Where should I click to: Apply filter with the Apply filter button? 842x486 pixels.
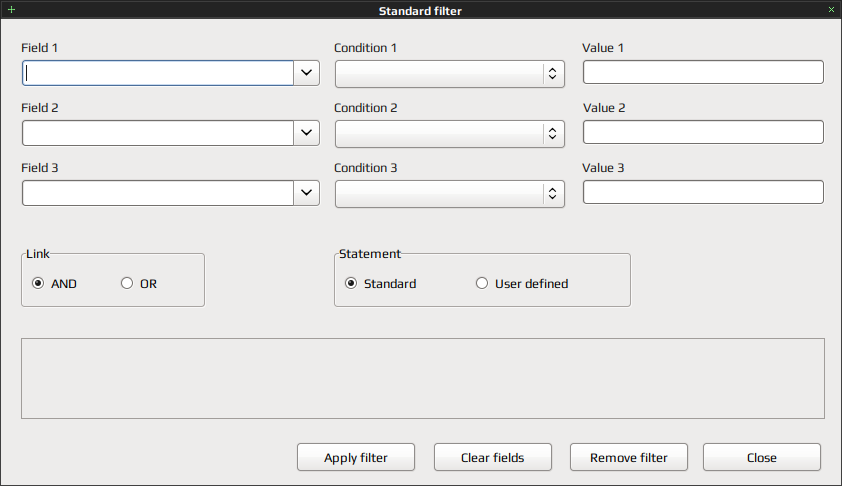356,457
